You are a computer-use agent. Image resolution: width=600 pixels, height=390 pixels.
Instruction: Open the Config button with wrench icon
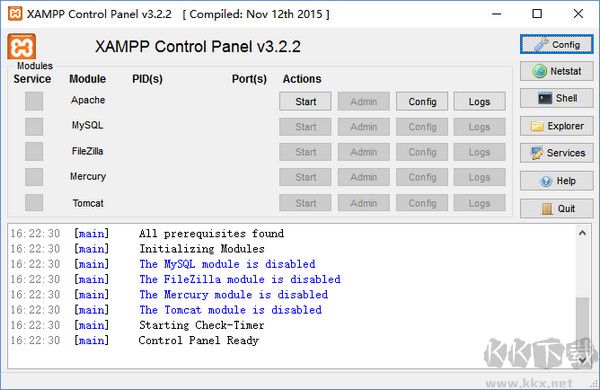556,44
